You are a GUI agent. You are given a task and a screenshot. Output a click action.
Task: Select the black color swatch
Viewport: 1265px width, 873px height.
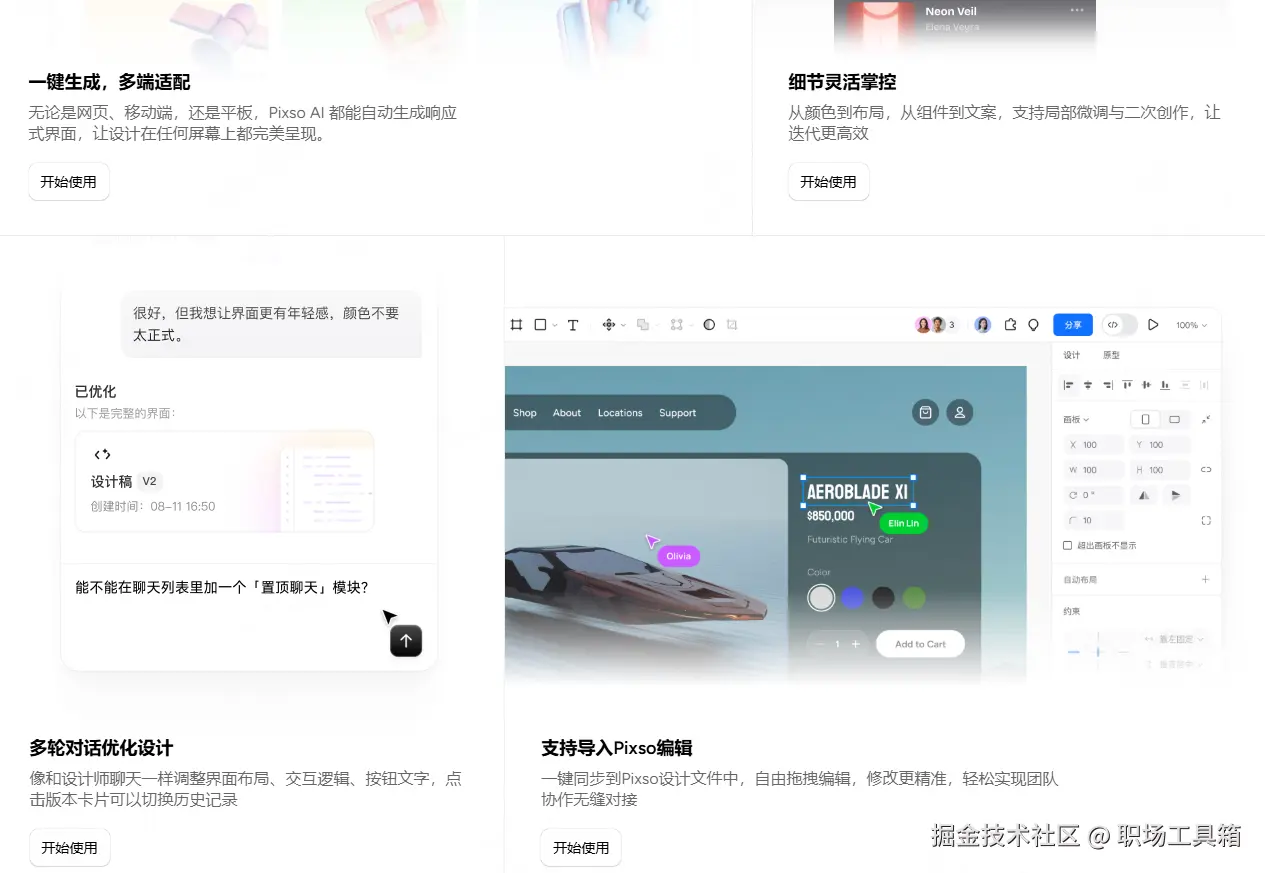tap(883, 597)
